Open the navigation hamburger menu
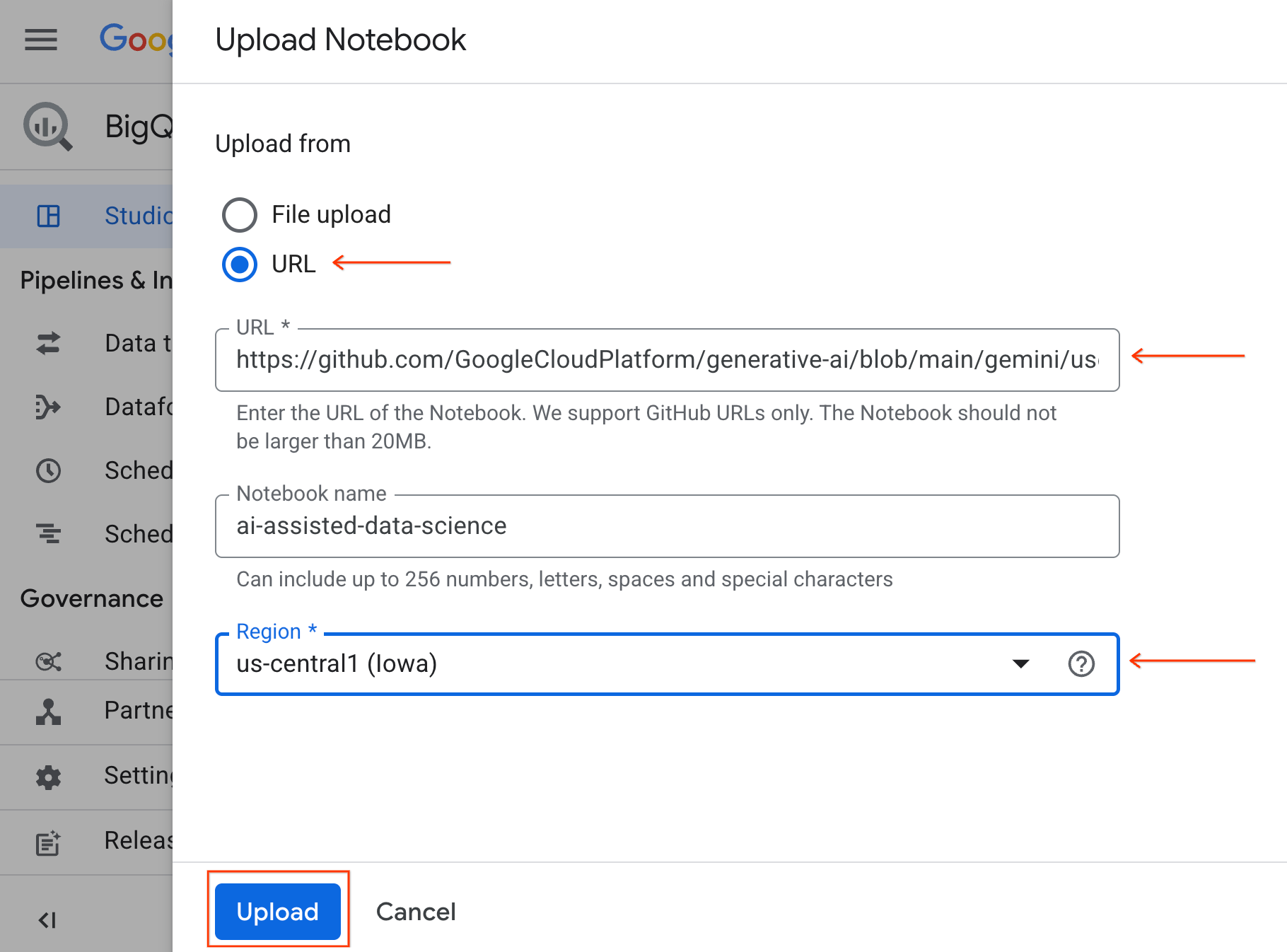Viewport: 1287px width, 952px height. [x=40, y=40]
